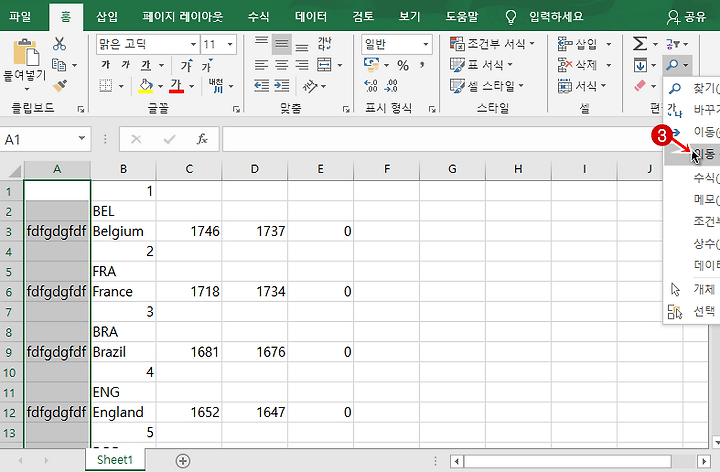Viewport: 720px width, 472px height.
Task: Click the Clear eraser icon
Action: coord(640,86)
